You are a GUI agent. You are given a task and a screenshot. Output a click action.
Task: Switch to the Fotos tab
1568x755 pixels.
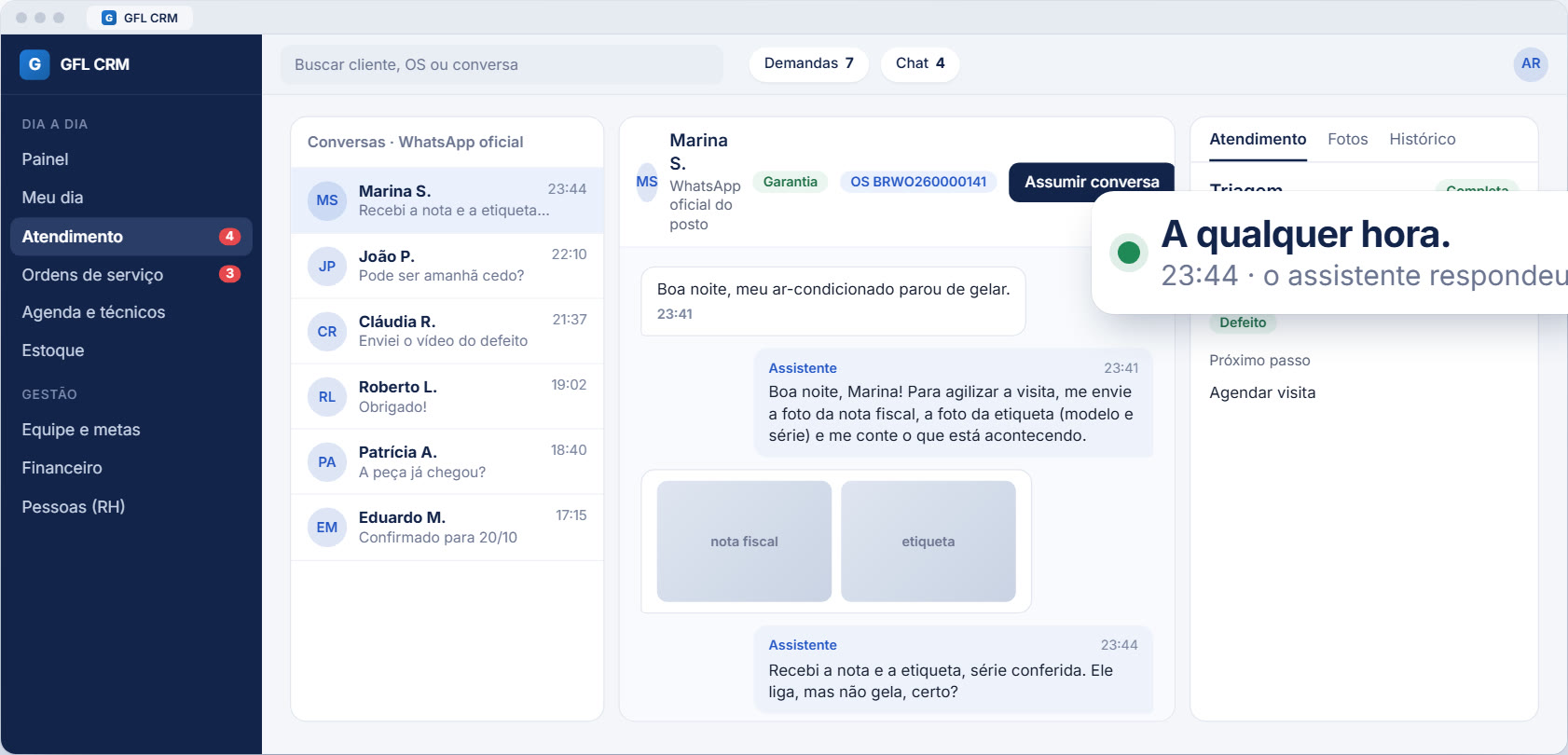pyautogui.click(x=1348, y=139)
